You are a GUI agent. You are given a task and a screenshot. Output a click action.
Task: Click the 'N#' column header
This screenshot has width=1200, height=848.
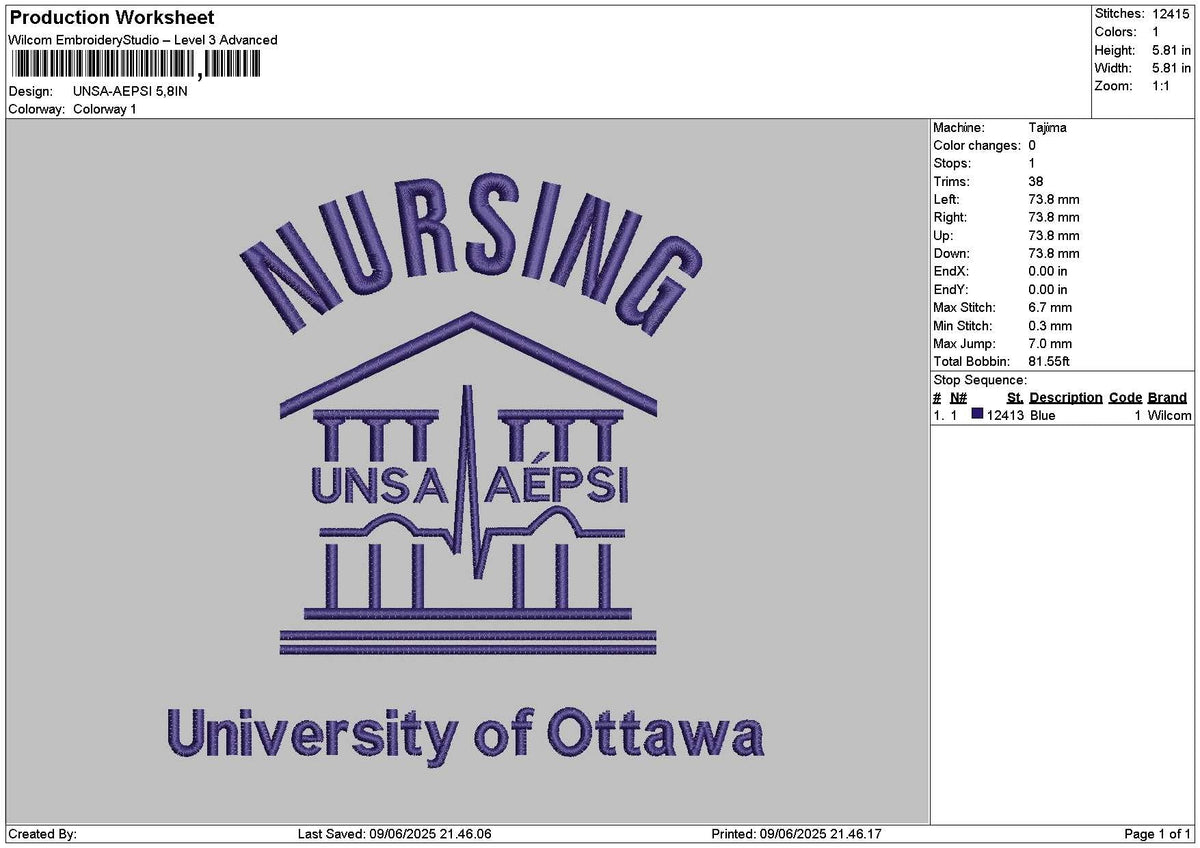coord(958,398)
